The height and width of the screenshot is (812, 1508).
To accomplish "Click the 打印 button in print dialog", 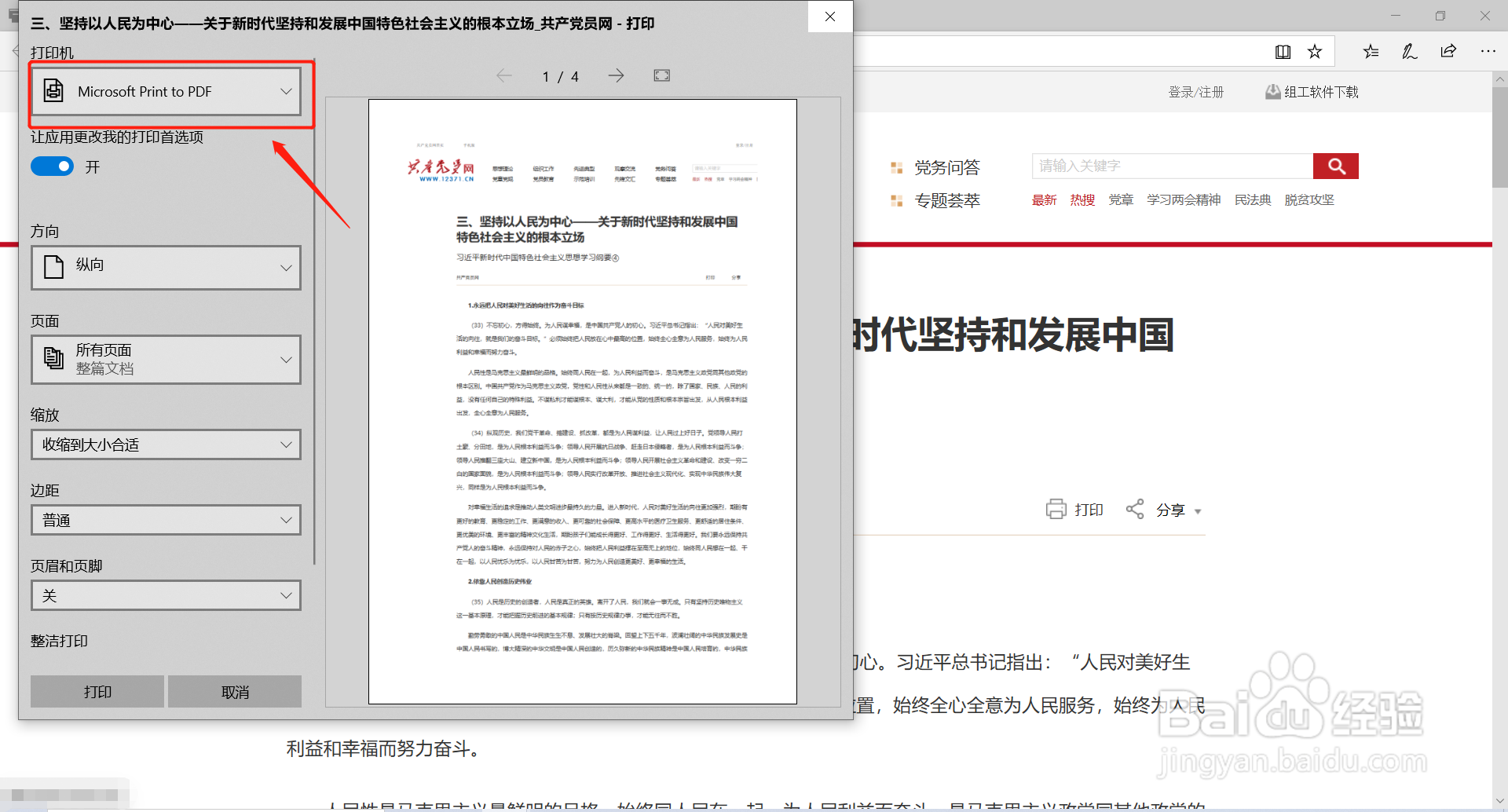I will (x=97, y=692).
